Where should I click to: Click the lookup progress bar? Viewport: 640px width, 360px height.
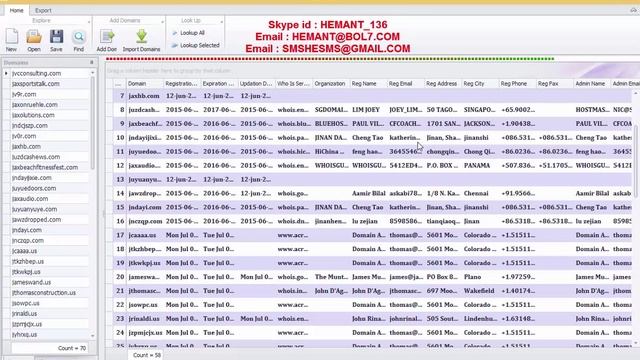330,59
